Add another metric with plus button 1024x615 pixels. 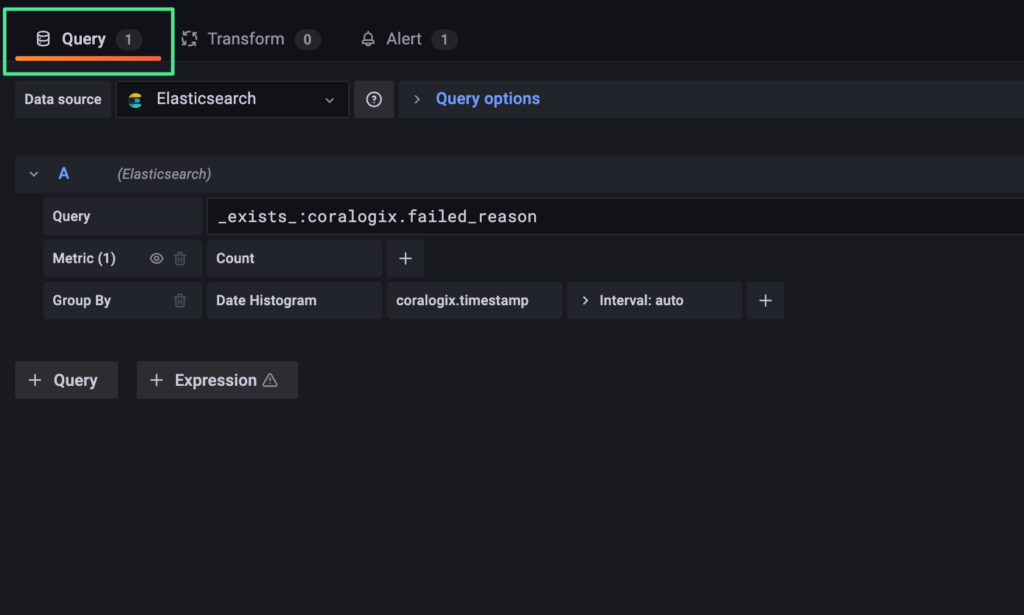(x=406, y=259)
